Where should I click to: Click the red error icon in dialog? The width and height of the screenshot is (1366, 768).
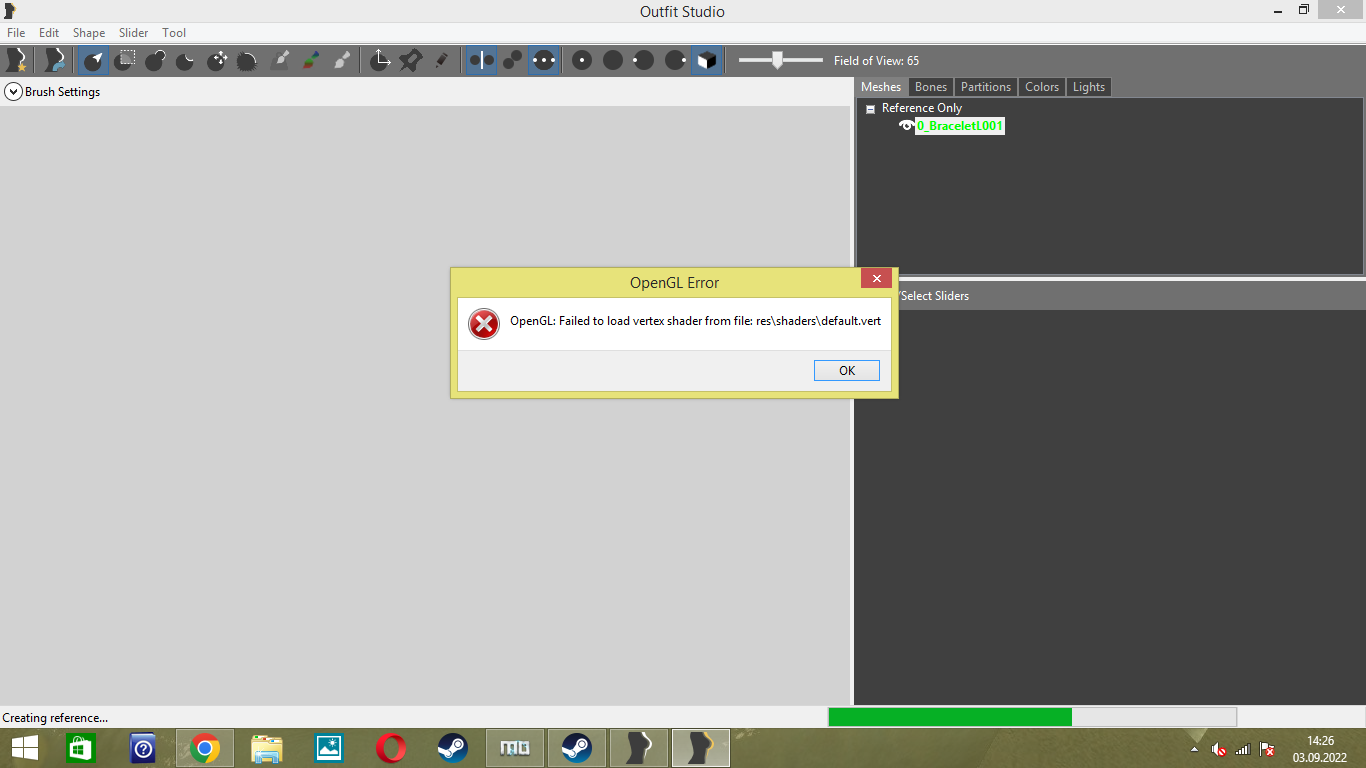[x=484, y=323]
